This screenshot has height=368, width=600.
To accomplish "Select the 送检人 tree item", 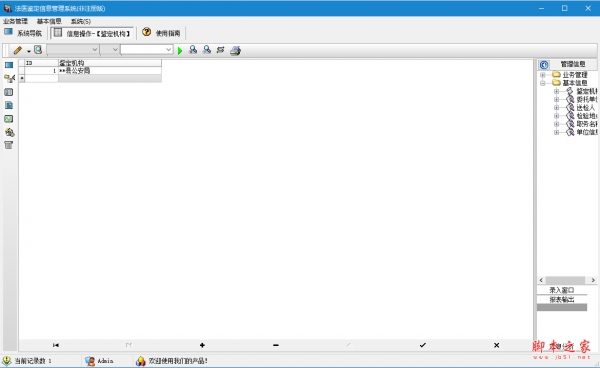I will click(x=586, y=108).
